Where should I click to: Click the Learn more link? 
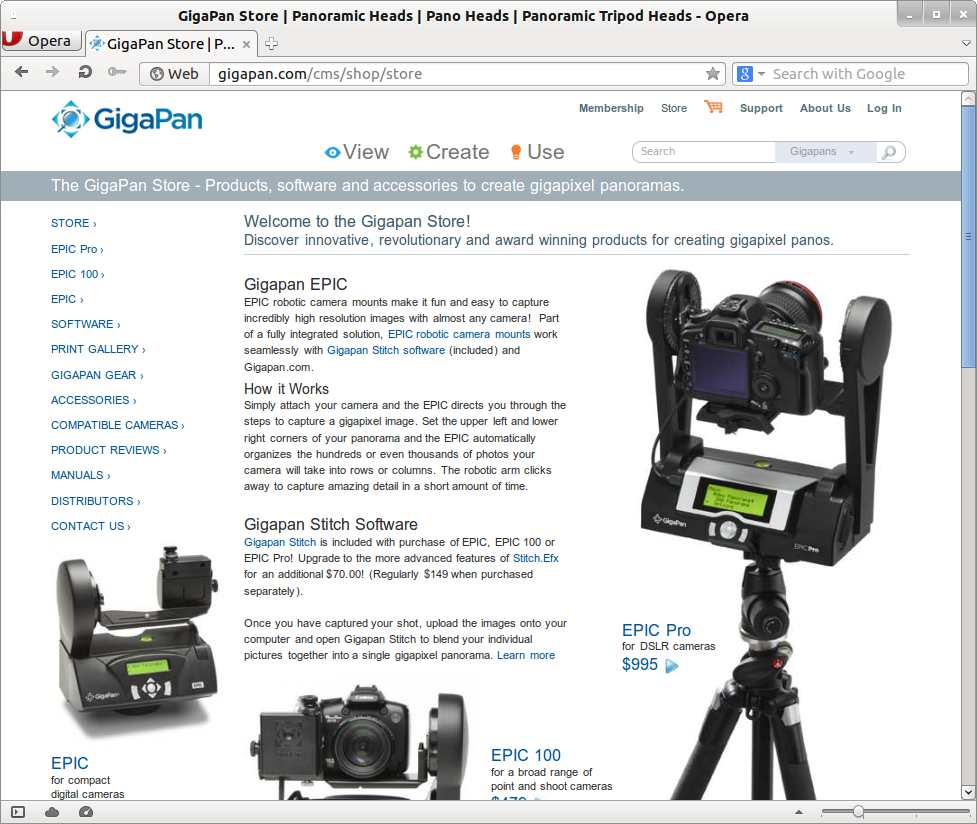(525, 655)
